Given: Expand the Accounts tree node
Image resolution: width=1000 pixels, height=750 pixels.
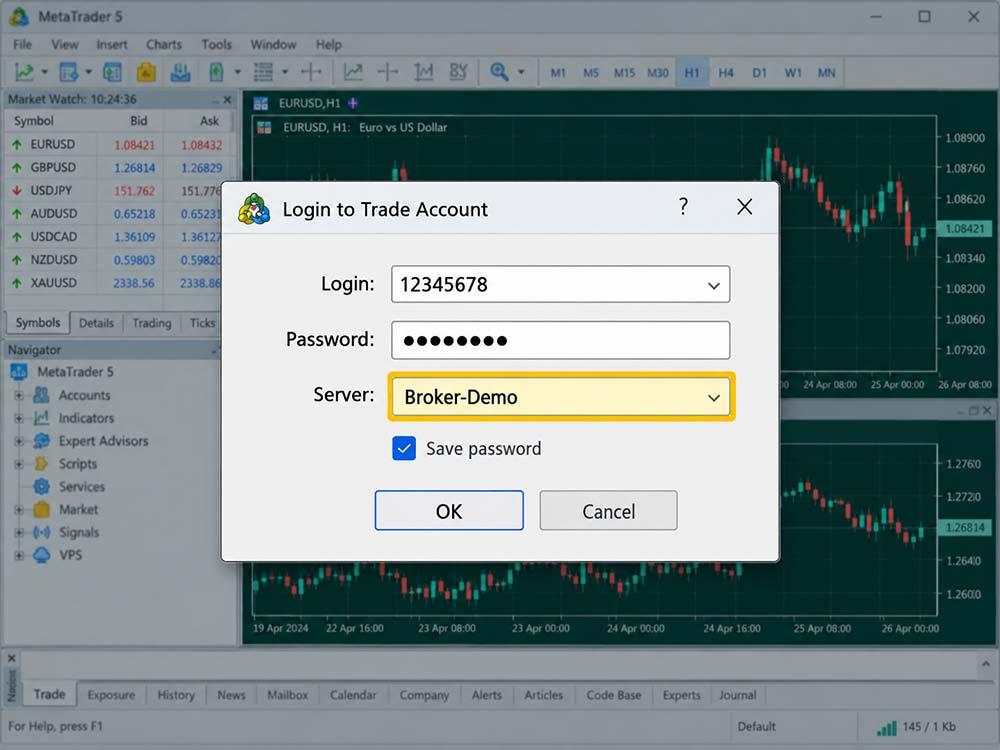Looking at the screenshot, I should pyautogui.click(x=19, y=395).
